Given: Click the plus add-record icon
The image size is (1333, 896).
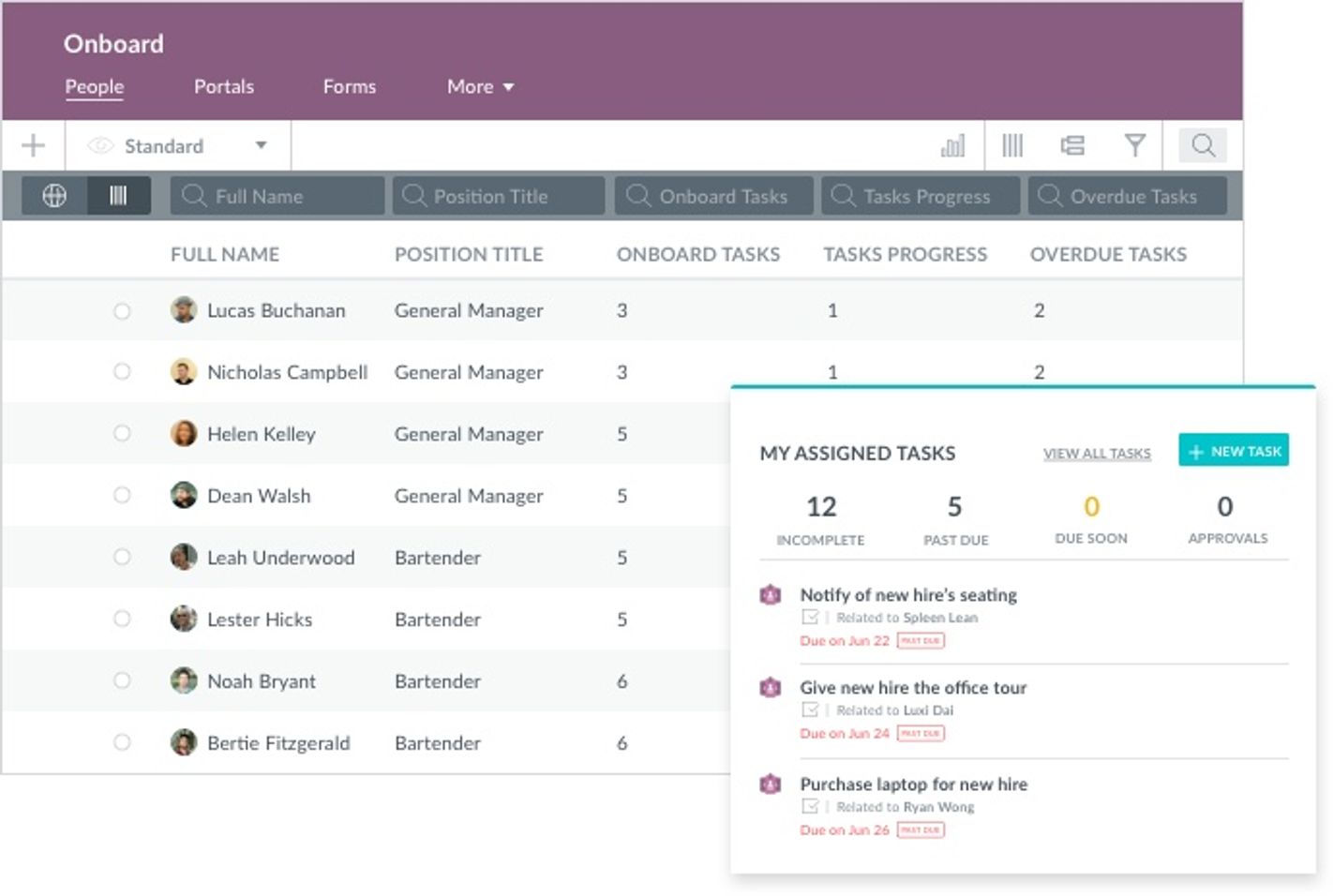Looking at the screenshot, I should point(33,145).
